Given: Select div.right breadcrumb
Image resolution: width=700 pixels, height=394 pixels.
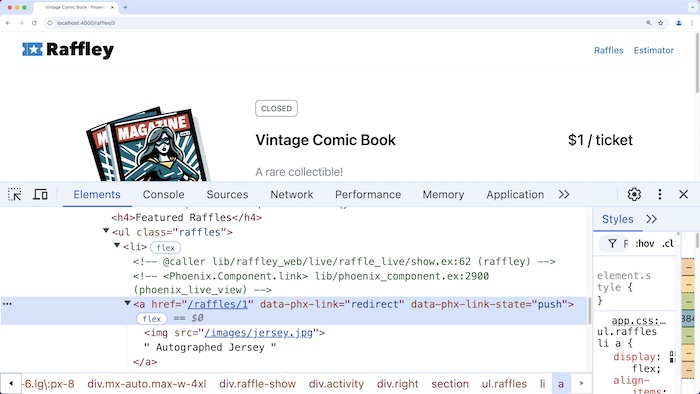Looking at the screenshot, I should click(x=397, y=384).
